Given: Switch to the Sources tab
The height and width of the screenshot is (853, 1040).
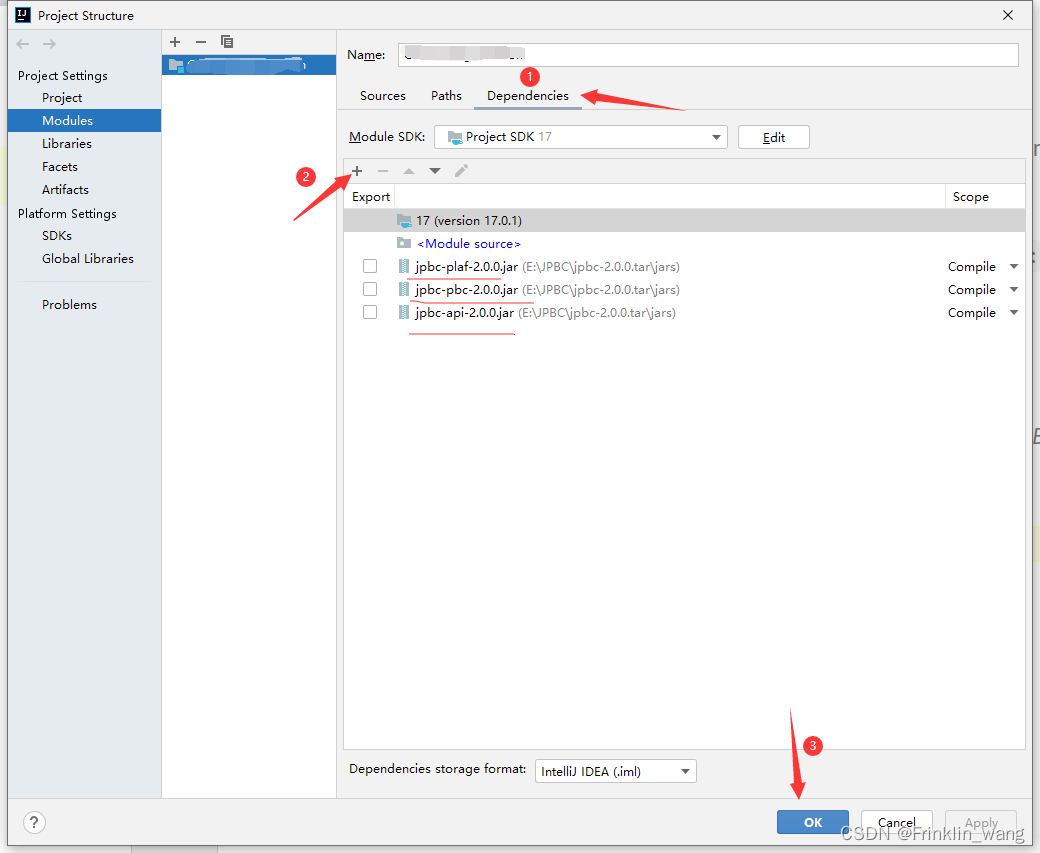Looking at the screenshot, I should tap(383, 95).
